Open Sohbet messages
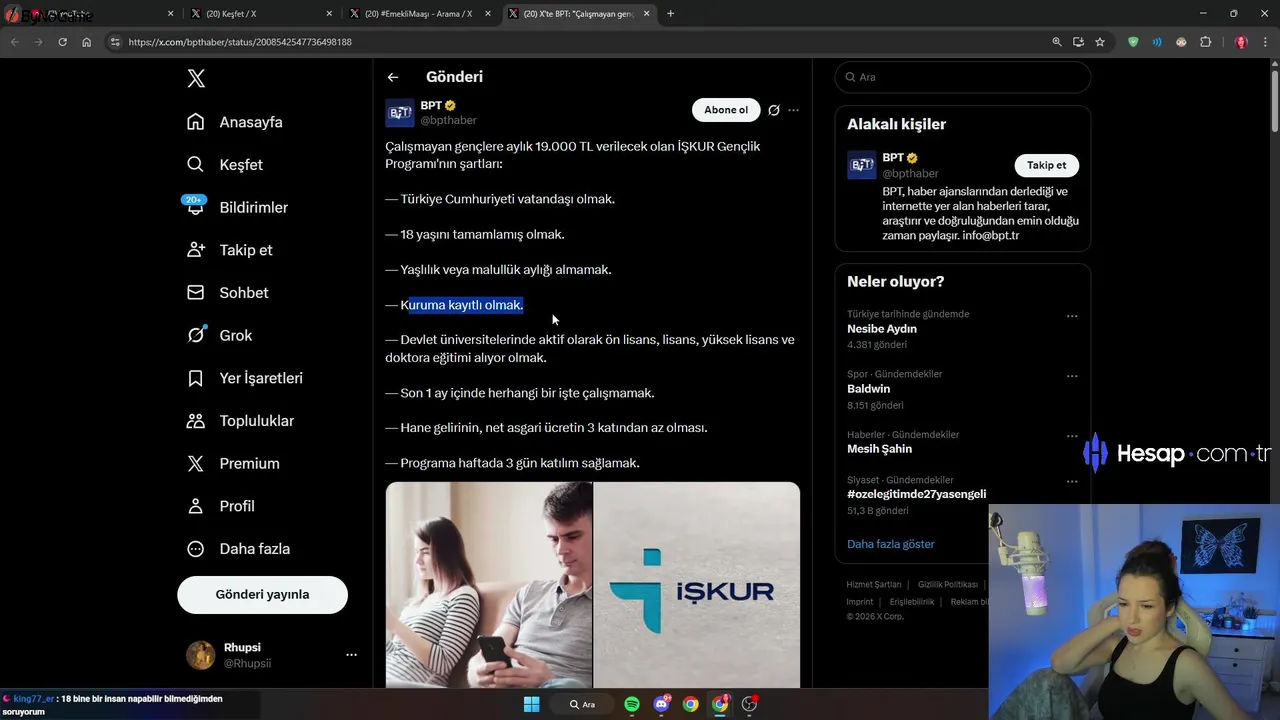 click(227, 293)
